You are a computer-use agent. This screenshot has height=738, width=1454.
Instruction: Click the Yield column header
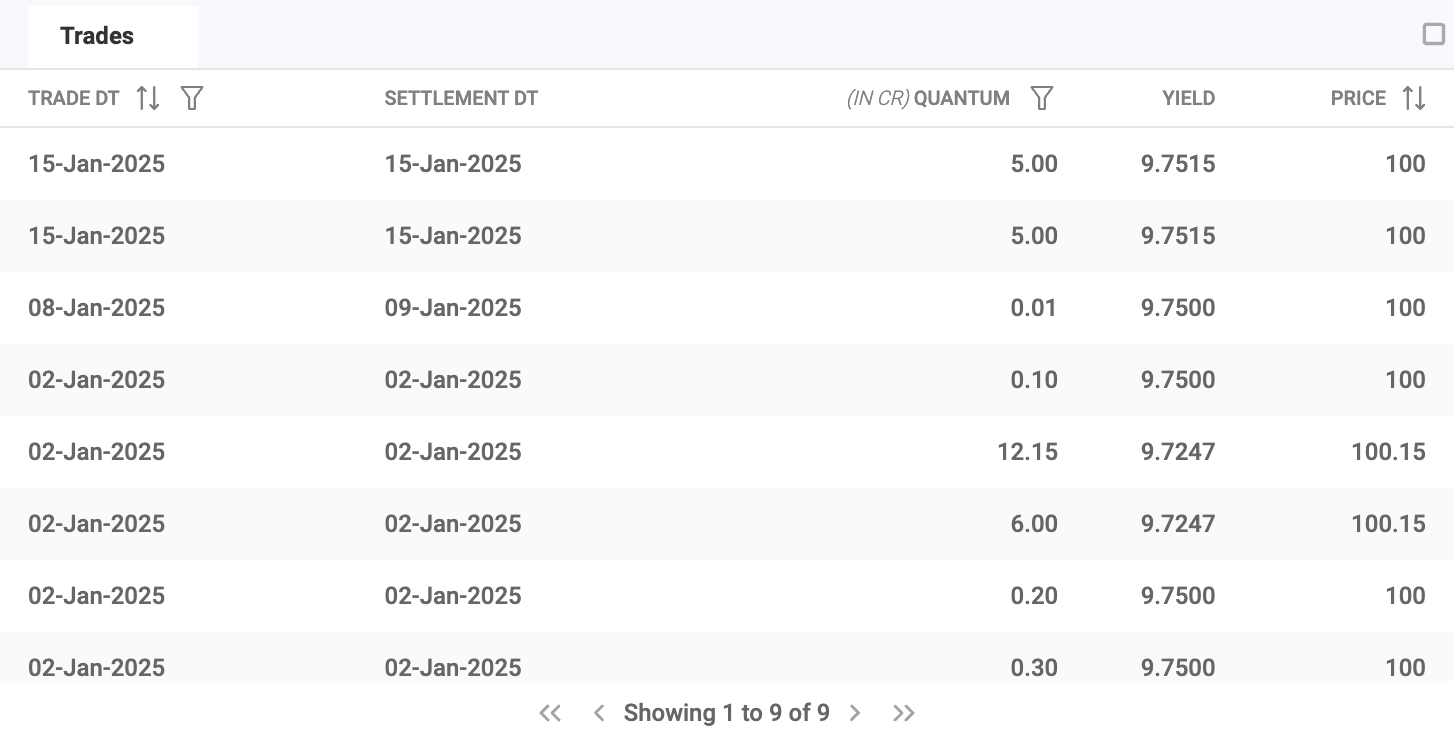pos(1189,98)
